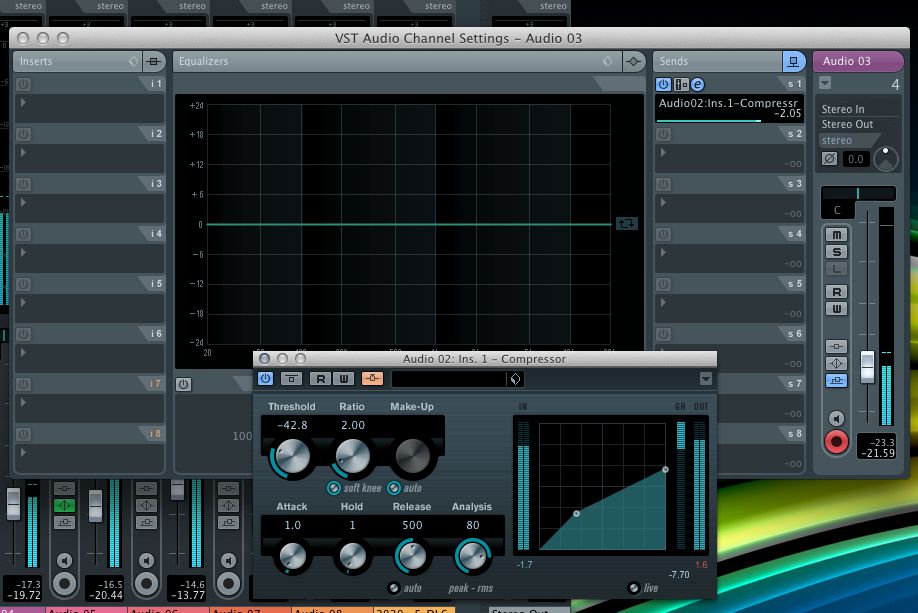Viewport: 918px width, 613px height.
Task: Mute the Audio 03 channel with M button
Action: [836, 235]
